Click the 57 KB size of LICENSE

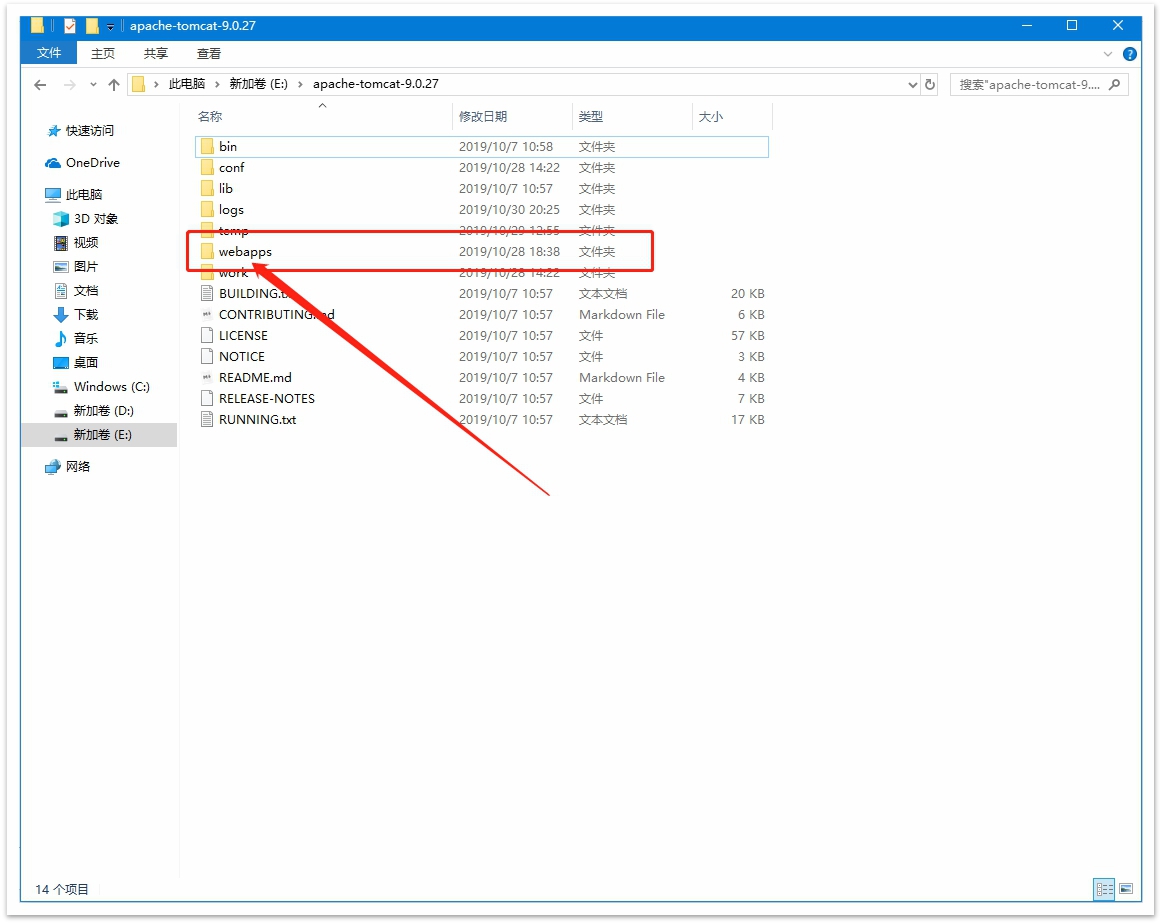click(748, 335)
